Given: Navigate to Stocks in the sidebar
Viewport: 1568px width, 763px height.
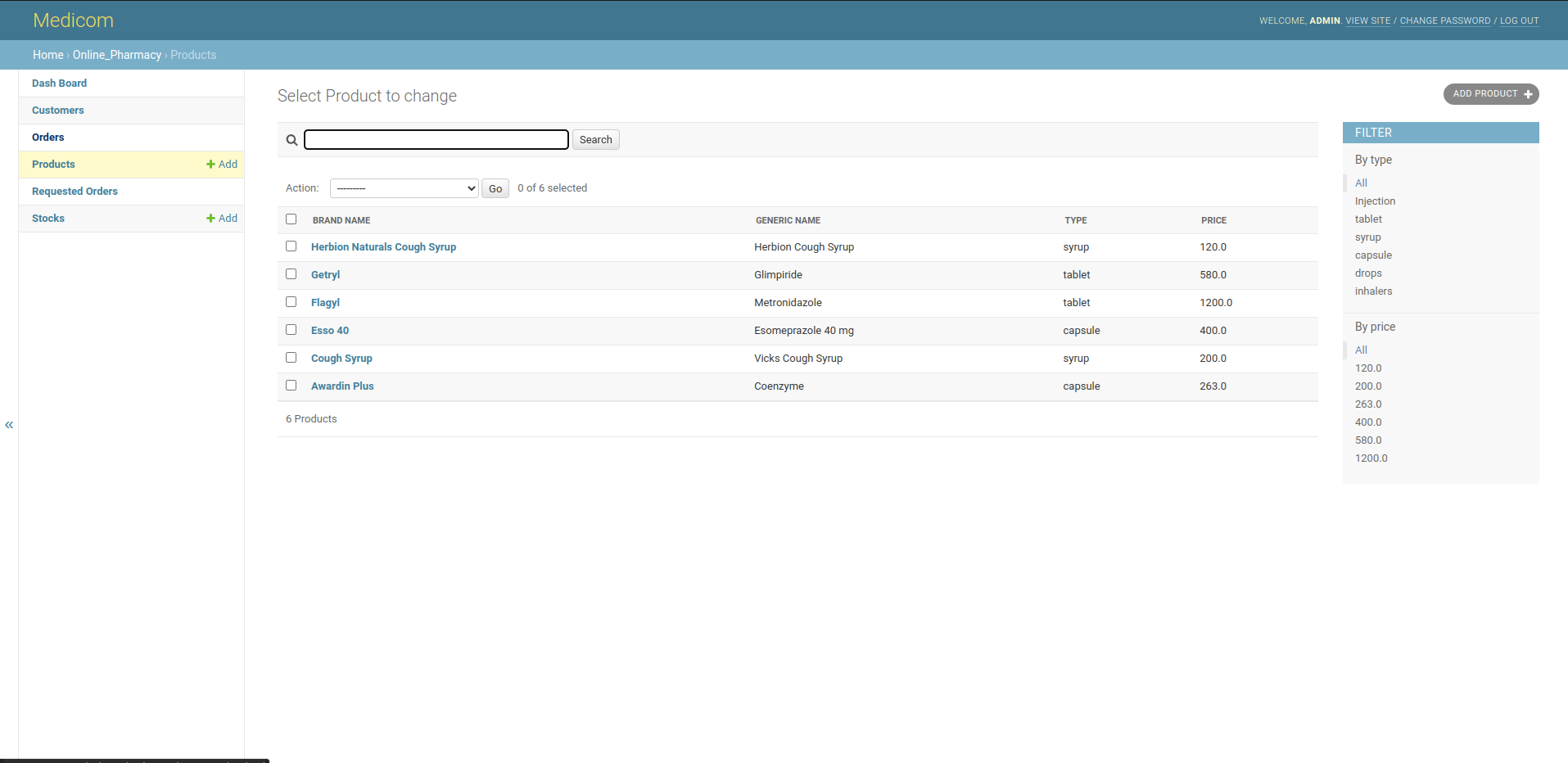Looking at the screenshot, I should [x=47, y=219].
